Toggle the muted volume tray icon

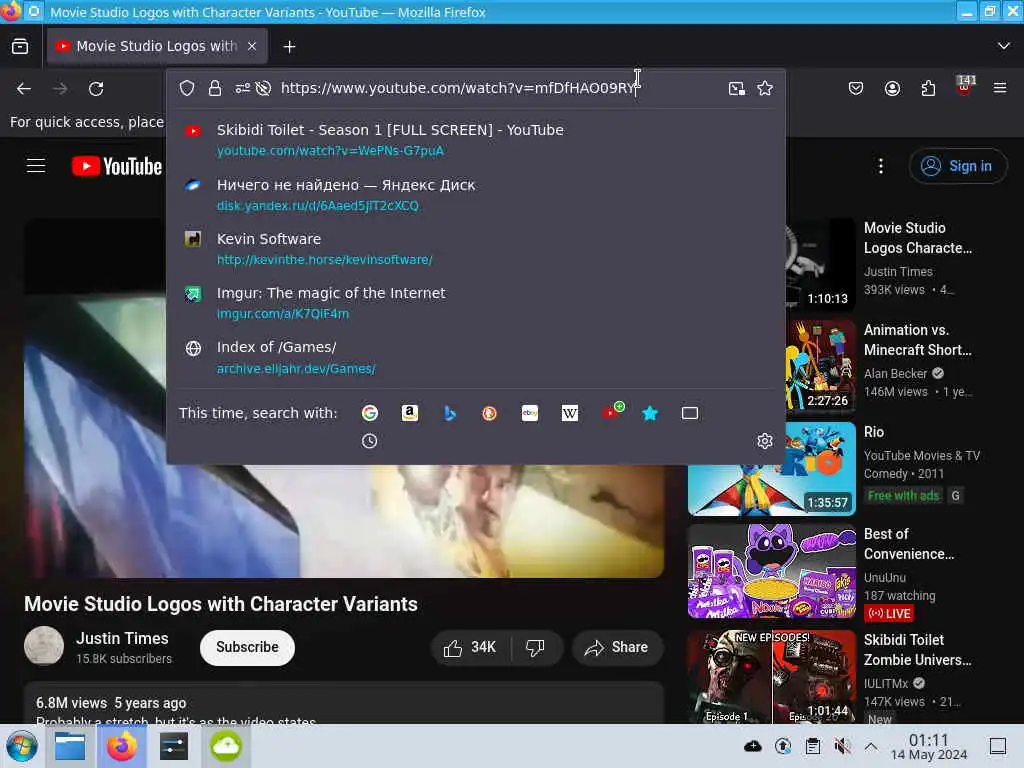click(x=842, y=746)
